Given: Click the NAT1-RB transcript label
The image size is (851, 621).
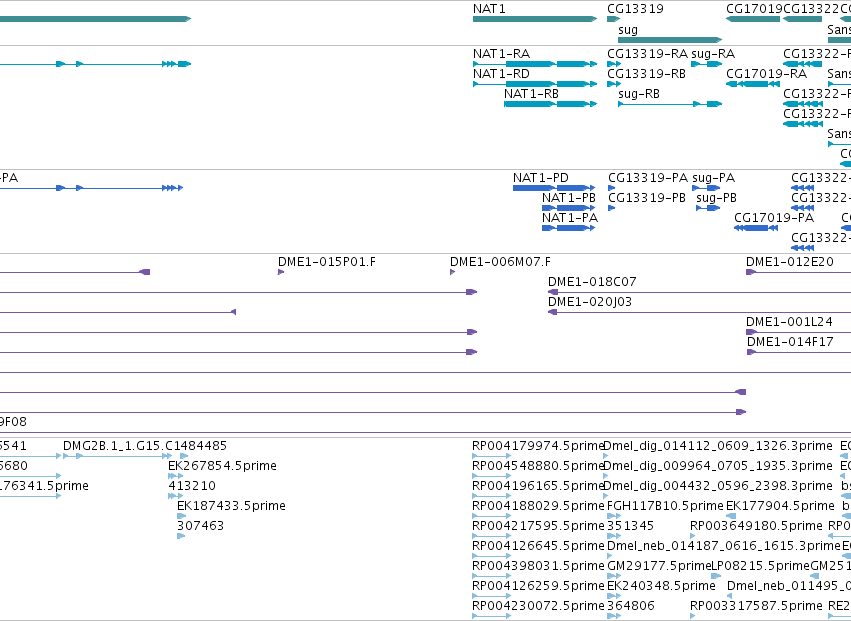Looking at the screenshot, I should (531, 94).
